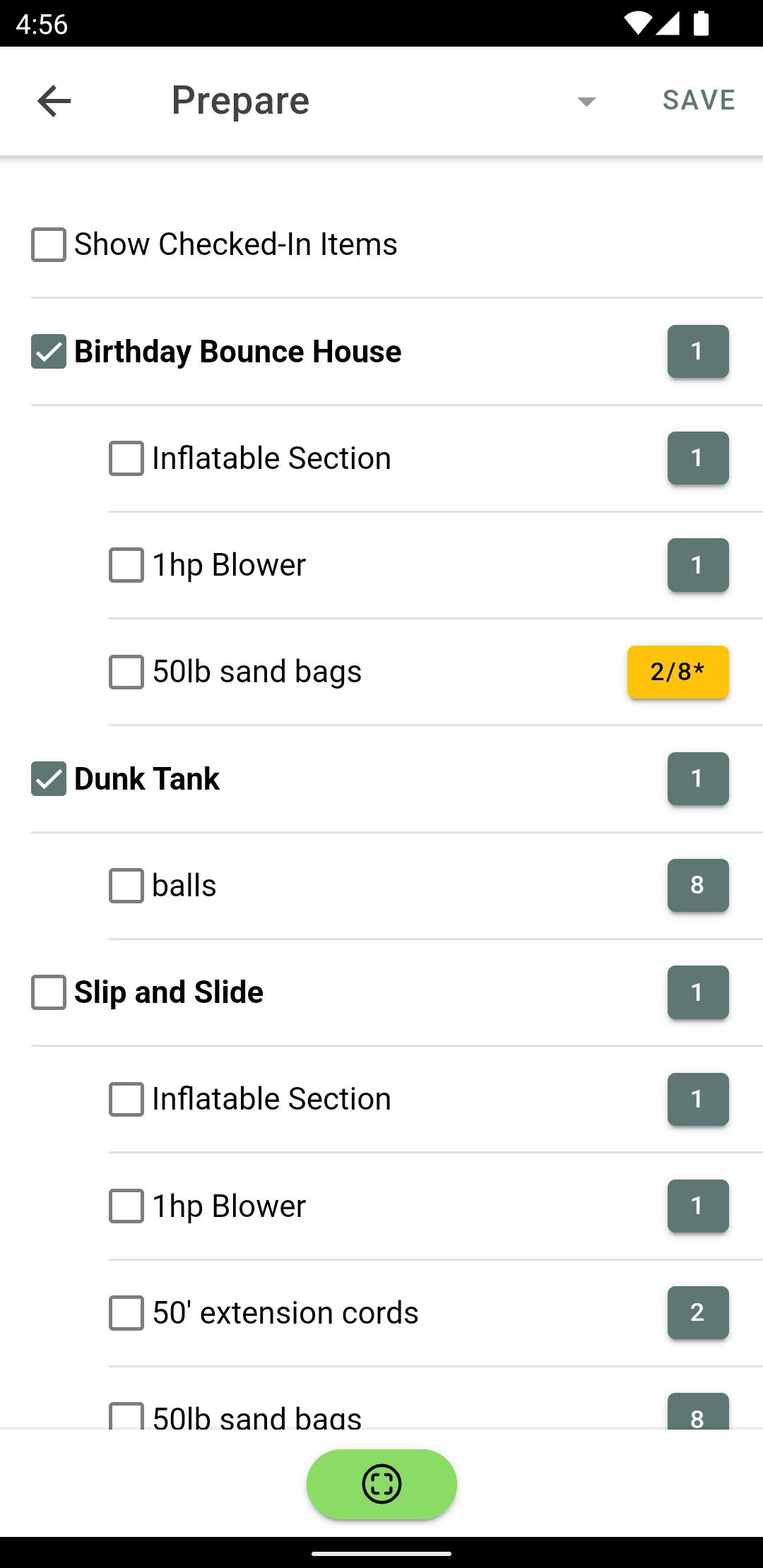Viewport: 763px width, 1568px height.
Task: Check Inflatable Section under Bounce House
Action: tap(126, 458)
